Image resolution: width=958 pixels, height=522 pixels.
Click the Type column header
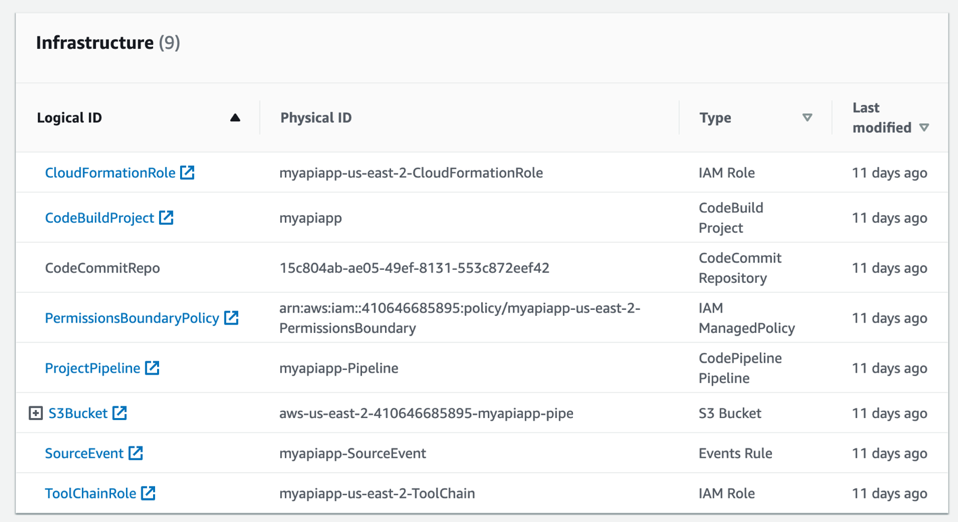(x=715, y=117)
